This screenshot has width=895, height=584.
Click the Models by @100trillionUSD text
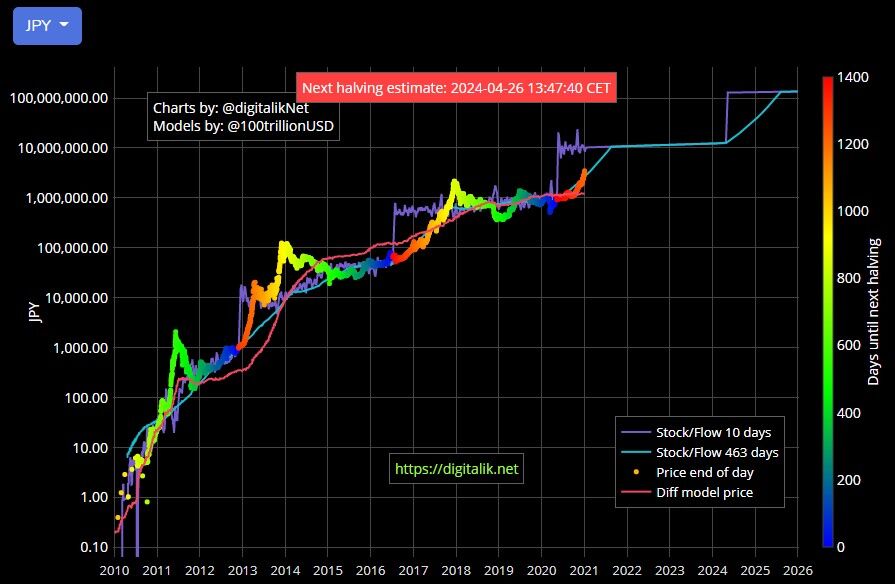[x=243, y=126]
